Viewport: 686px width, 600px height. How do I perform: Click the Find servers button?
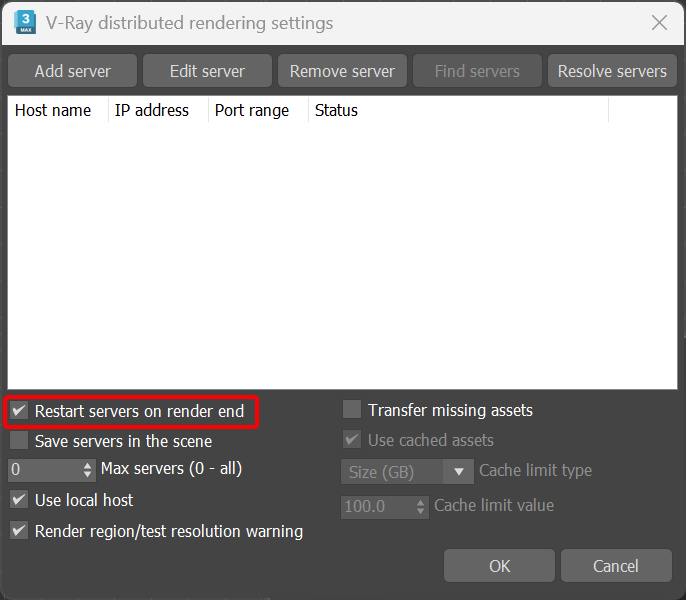tap(477, 71)
